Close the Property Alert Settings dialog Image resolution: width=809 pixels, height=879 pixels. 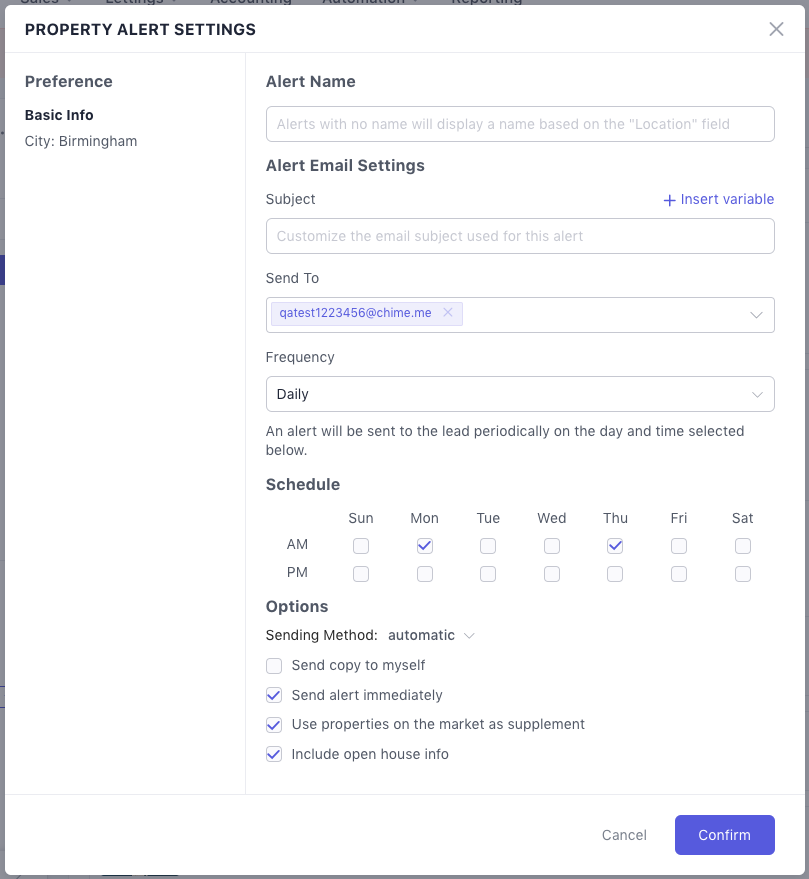[776, 29]
